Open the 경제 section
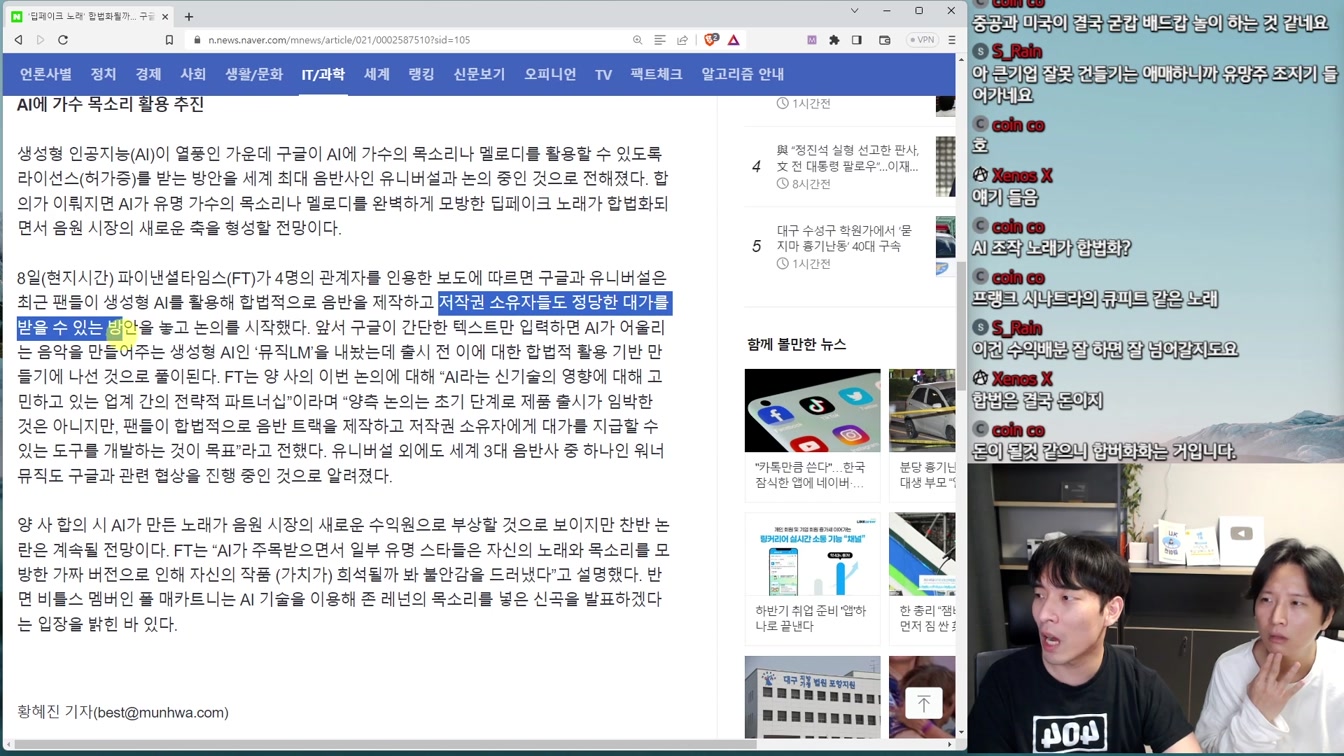This screenshot has width=1344, height=756. point(148,74)
